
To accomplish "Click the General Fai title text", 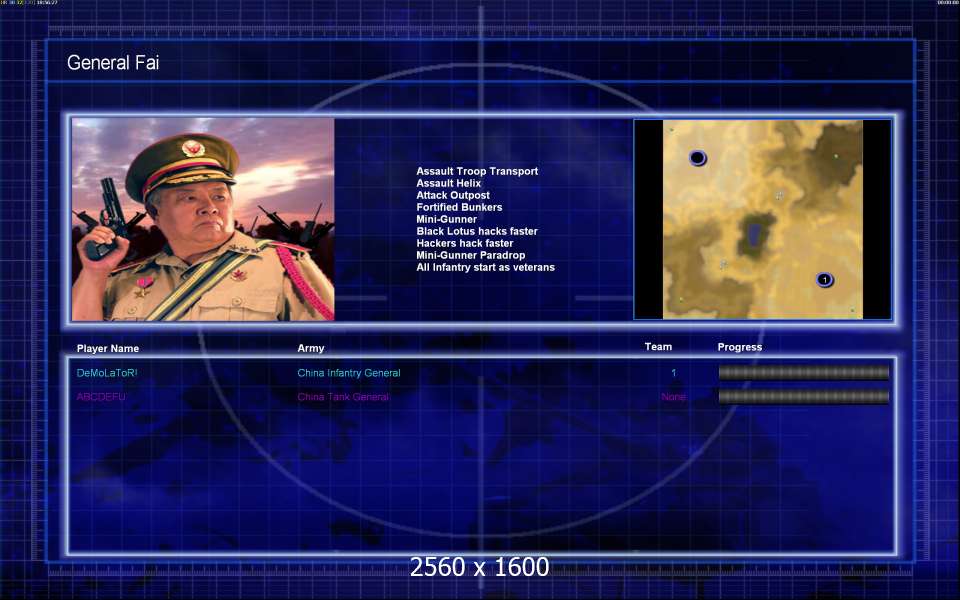I will (113, 62).
